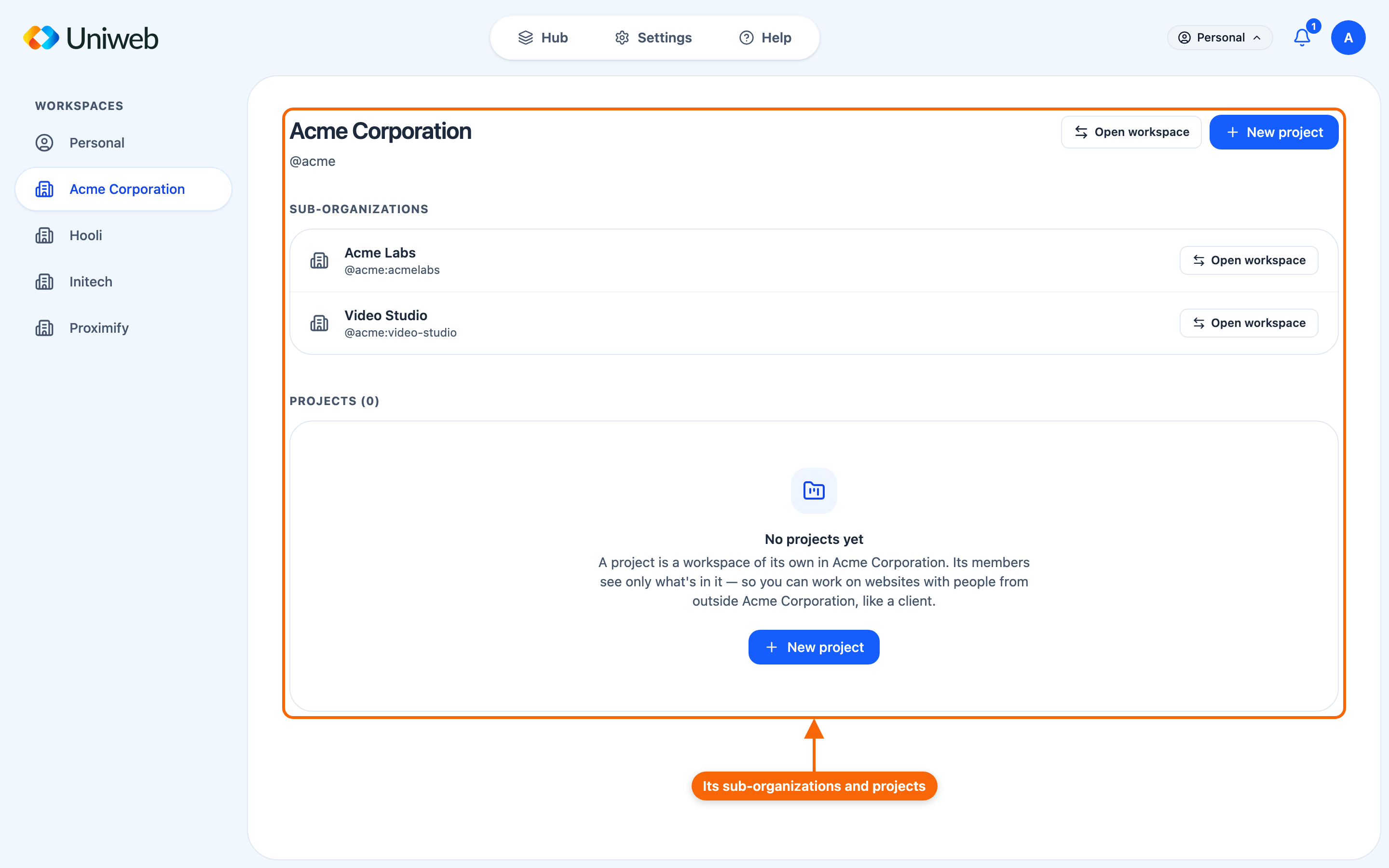Click the PROJECTS (0) section label
The image size is (1389, 868).
[x=334, y=401]
